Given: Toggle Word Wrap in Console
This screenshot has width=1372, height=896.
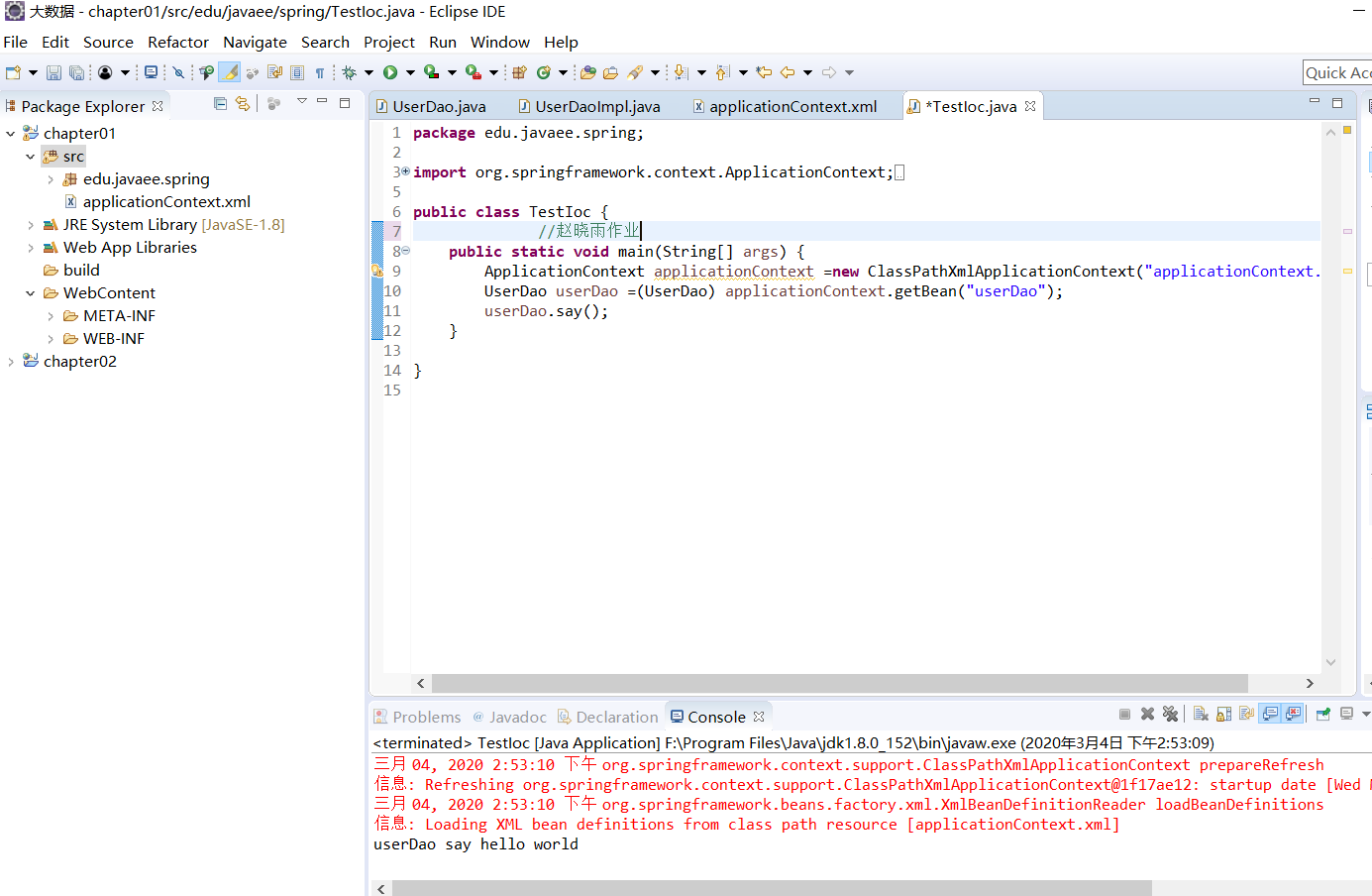Looking at the screenshot, I should (x=1246, y=714).
